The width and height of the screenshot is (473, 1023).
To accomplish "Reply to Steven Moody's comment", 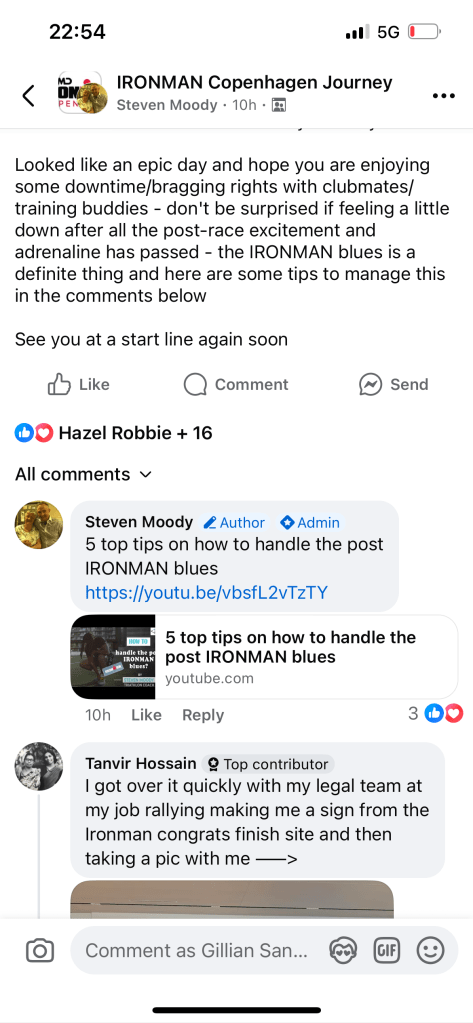I will pos(203,715).
